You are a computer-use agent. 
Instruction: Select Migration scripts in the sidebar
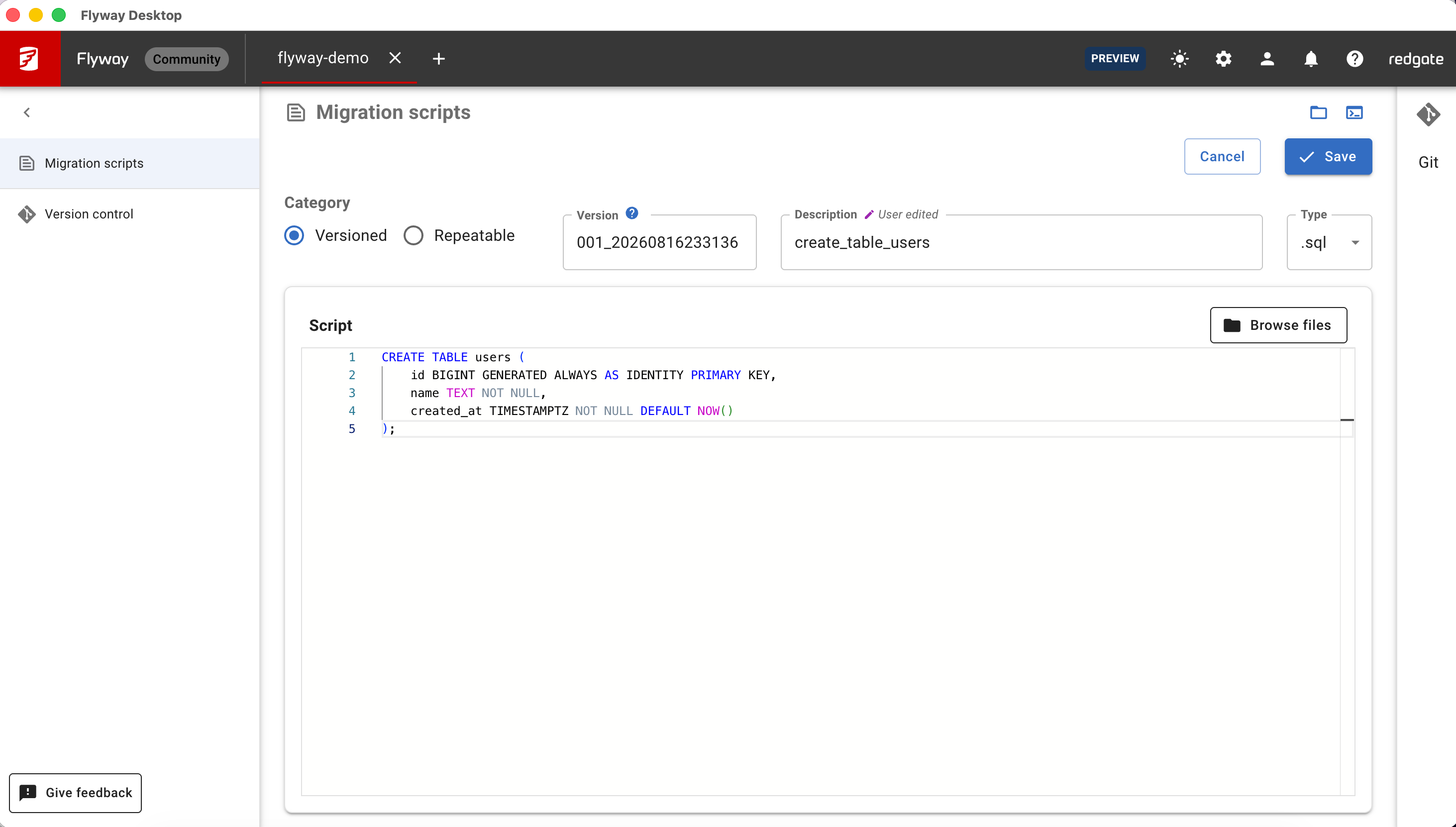pos(129,164)
